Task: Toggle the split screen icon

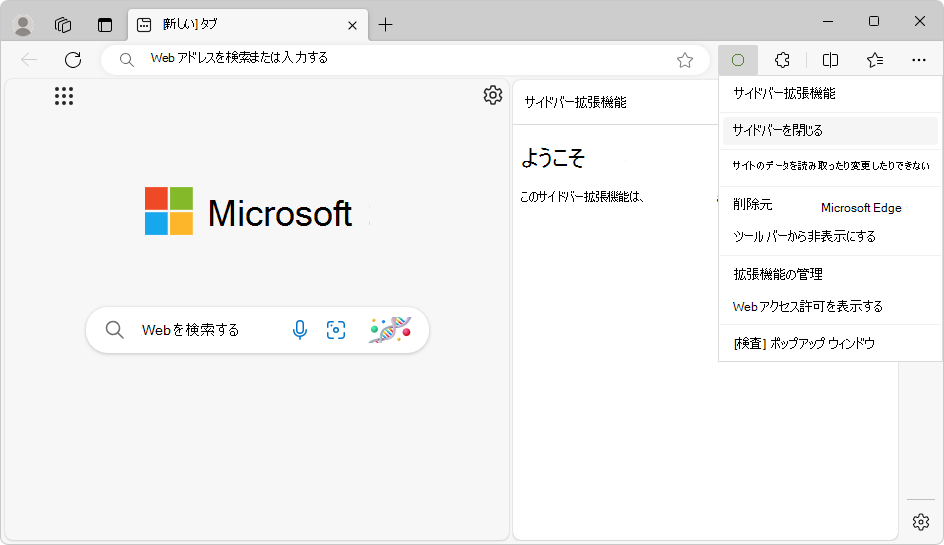Action: (x=830, y=60)
